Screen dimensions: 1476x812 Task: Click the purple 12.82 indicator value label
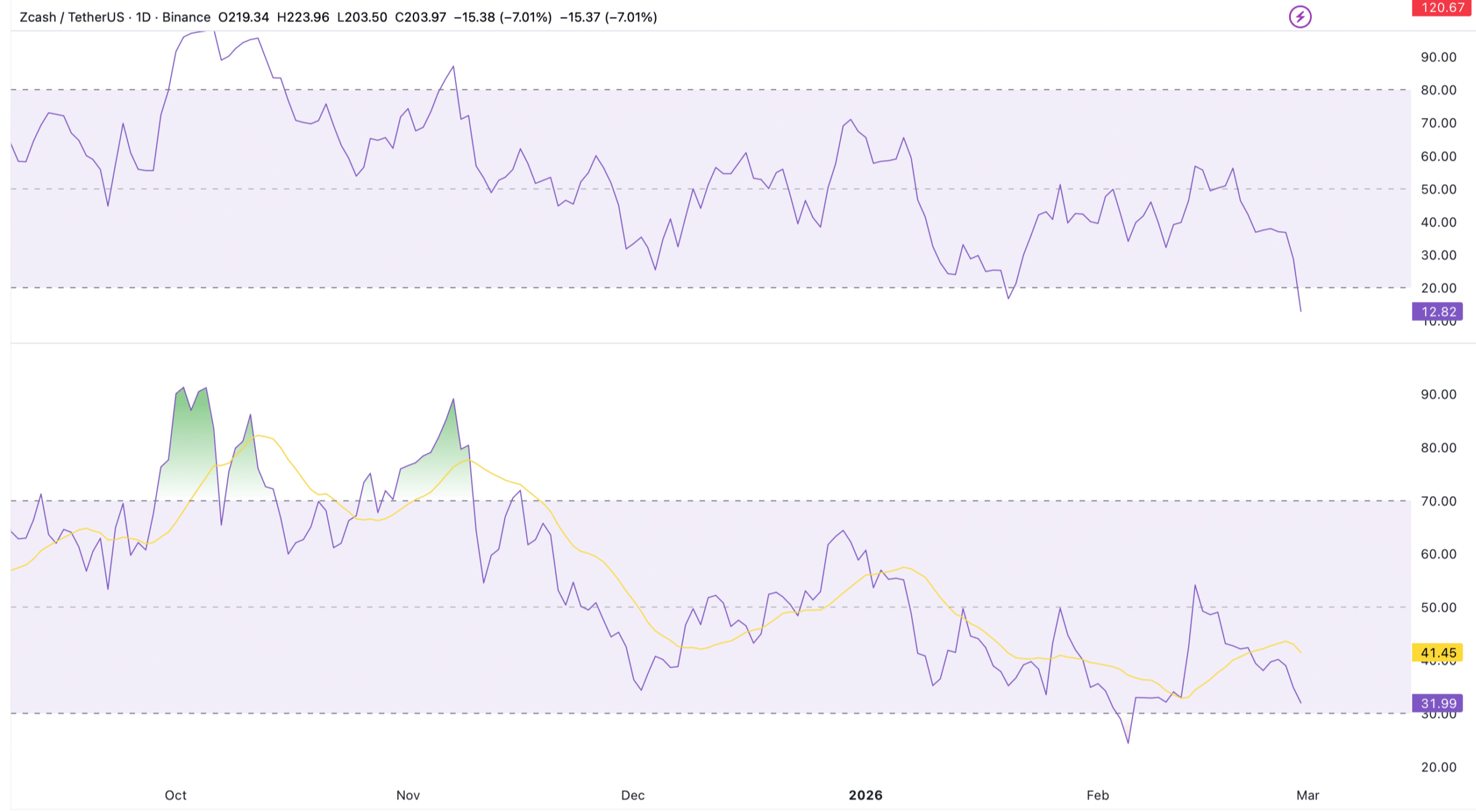pyautogui.click(x=1437, y=312)
